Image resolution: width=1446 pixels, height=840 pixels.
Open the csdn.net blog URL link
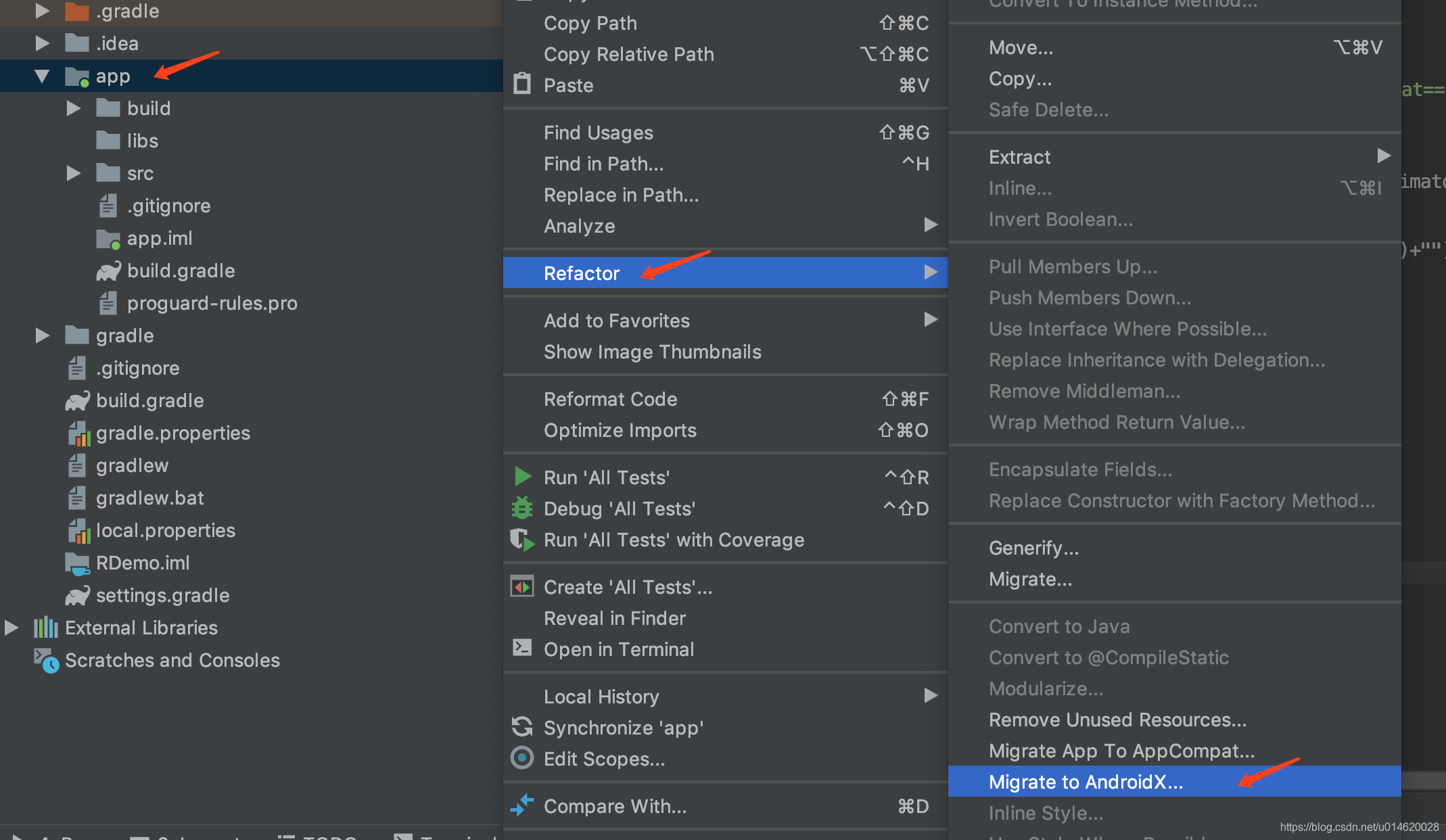coord(1359,826)
